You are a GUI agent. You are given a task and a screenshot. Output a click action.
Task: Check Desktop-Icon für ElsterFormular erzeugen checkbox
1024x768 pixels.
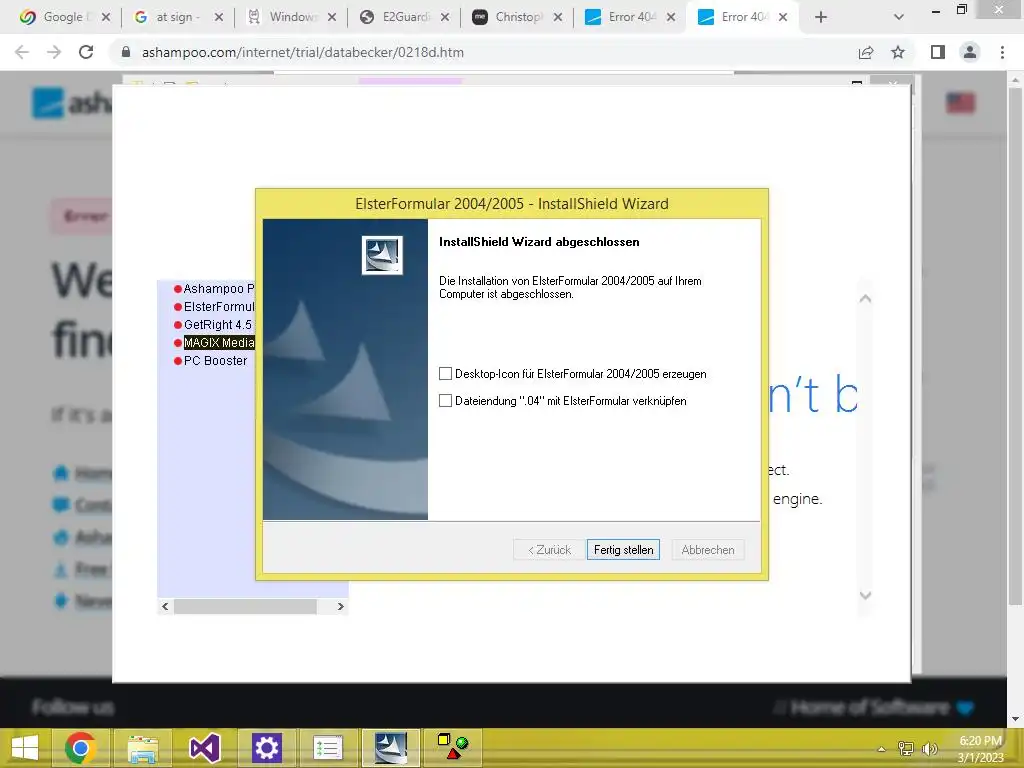pyautogui.click(x=445, y=374)
